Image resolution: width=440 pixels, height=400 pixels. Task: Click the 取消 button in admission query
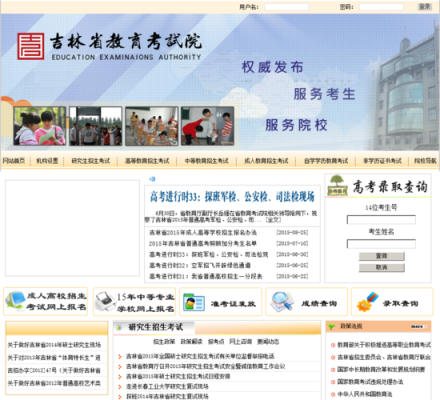coord(382,267)
